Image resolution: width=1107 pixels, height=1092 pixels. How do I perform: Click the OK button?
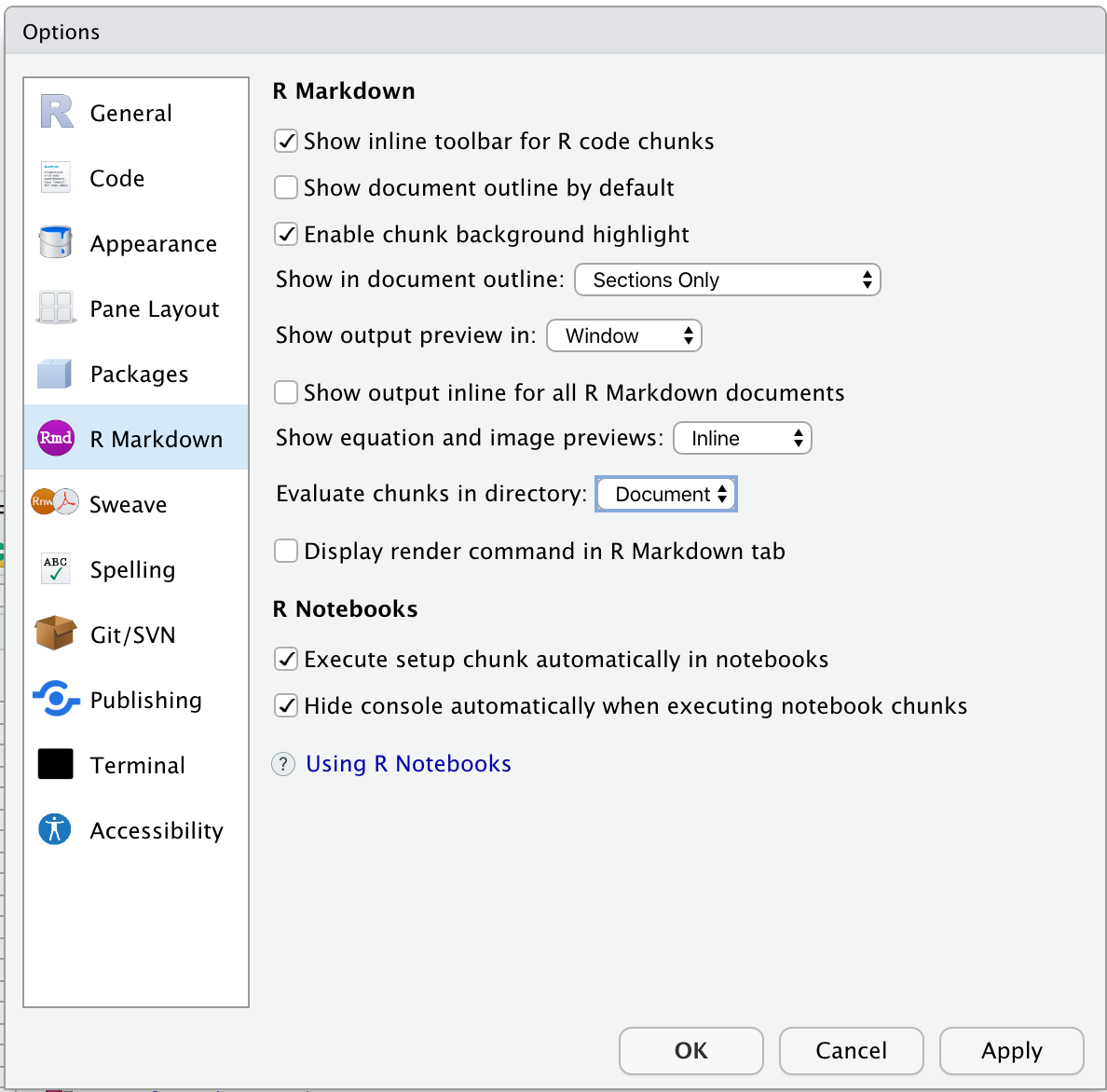[x=690, y=1050]
